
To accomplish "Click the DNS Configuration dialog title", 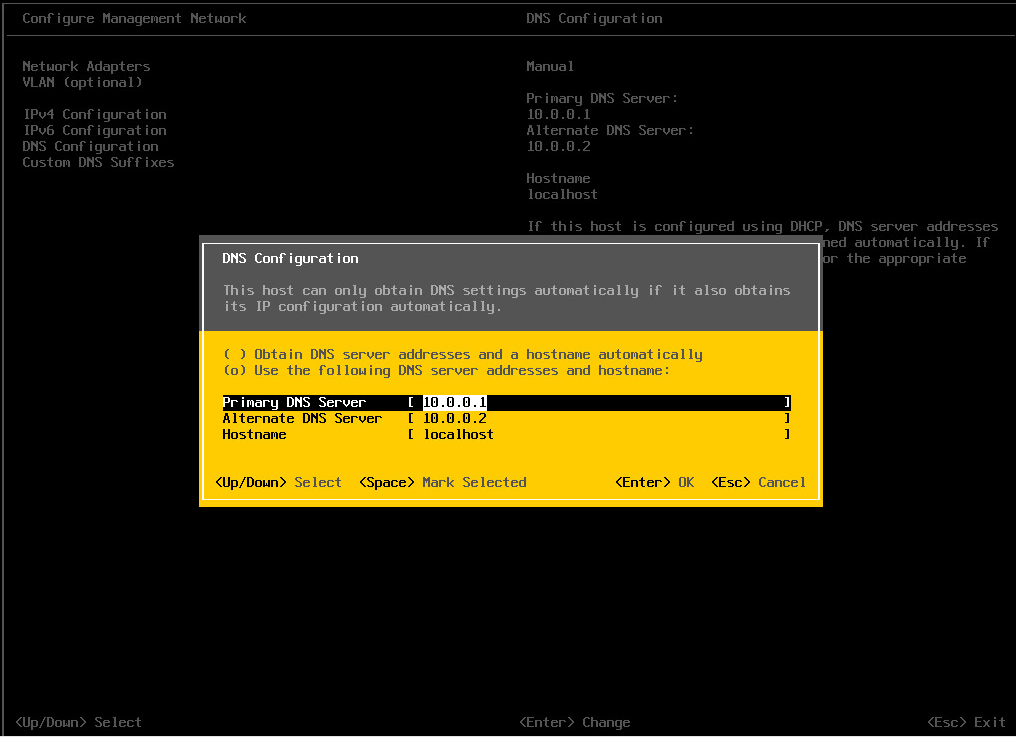I will (x=290, y=258).
